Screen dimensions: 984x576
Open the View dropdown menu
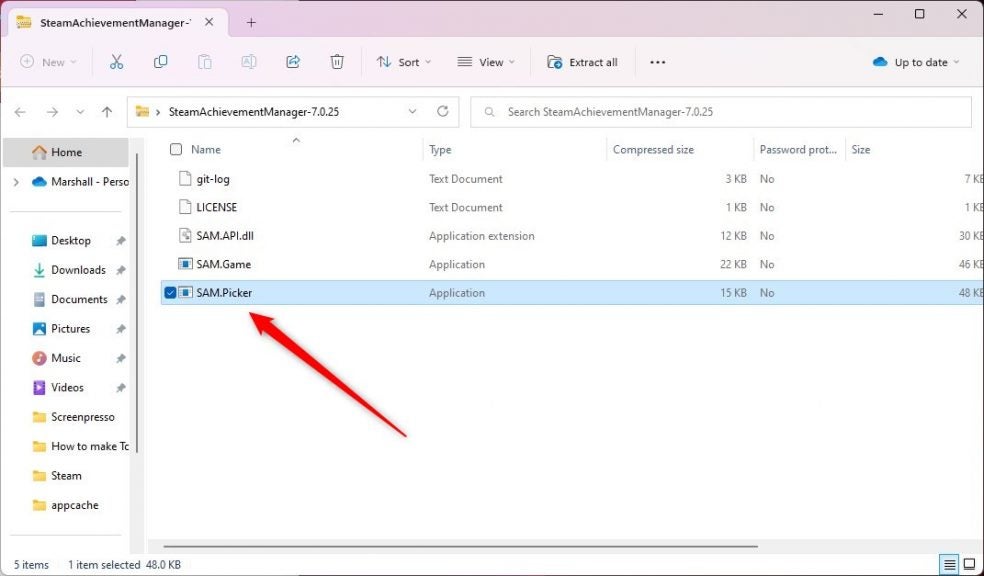click(x=486, y=62)
